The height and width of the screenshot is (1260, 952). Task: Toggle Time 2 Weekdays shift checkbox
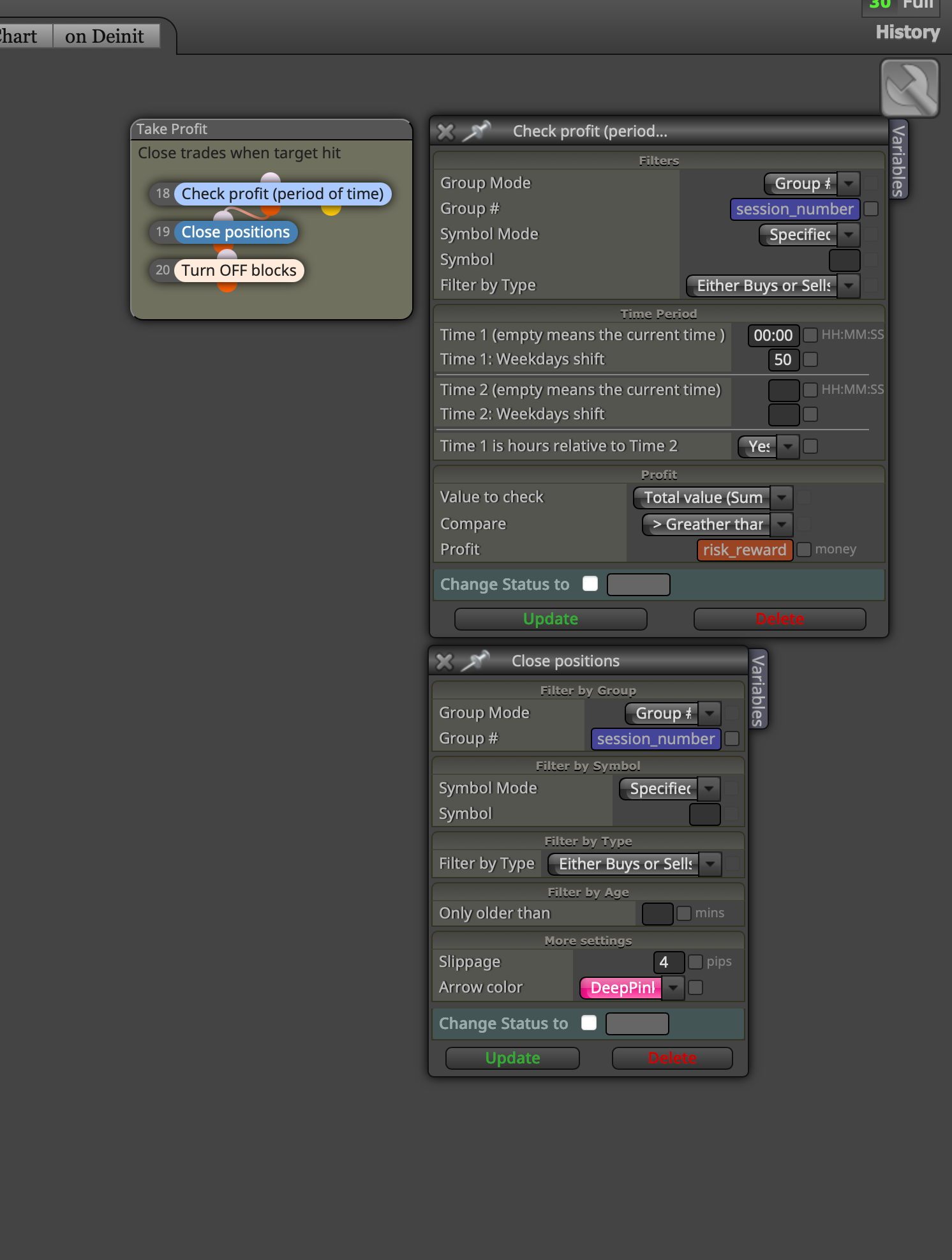(810, 414)
